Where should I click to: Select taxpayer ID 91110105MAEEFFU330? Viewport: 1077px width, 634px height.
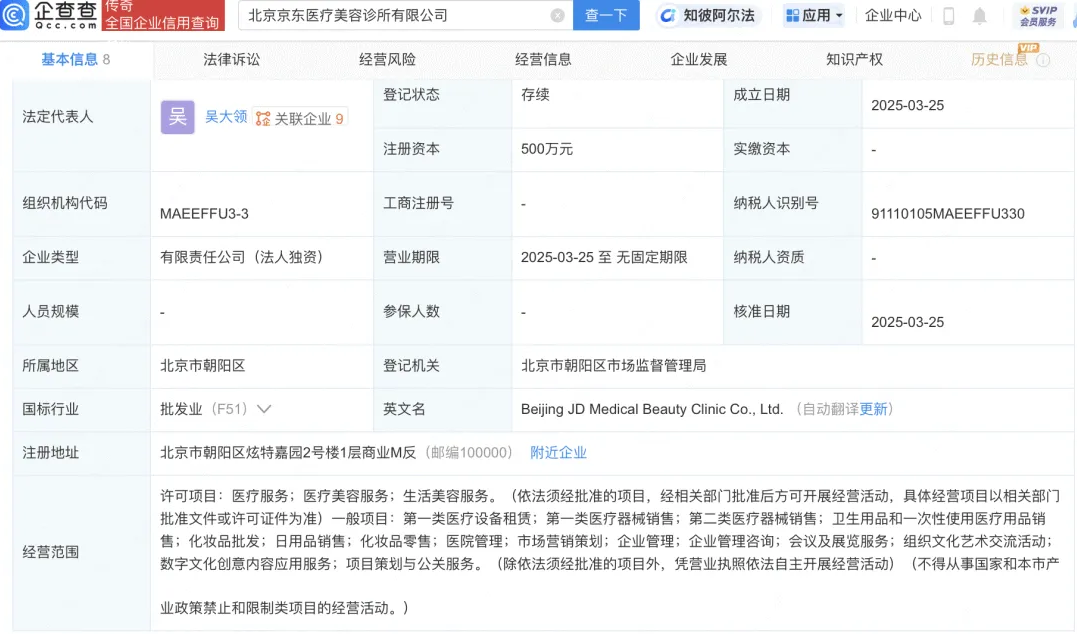coord(948,214)
